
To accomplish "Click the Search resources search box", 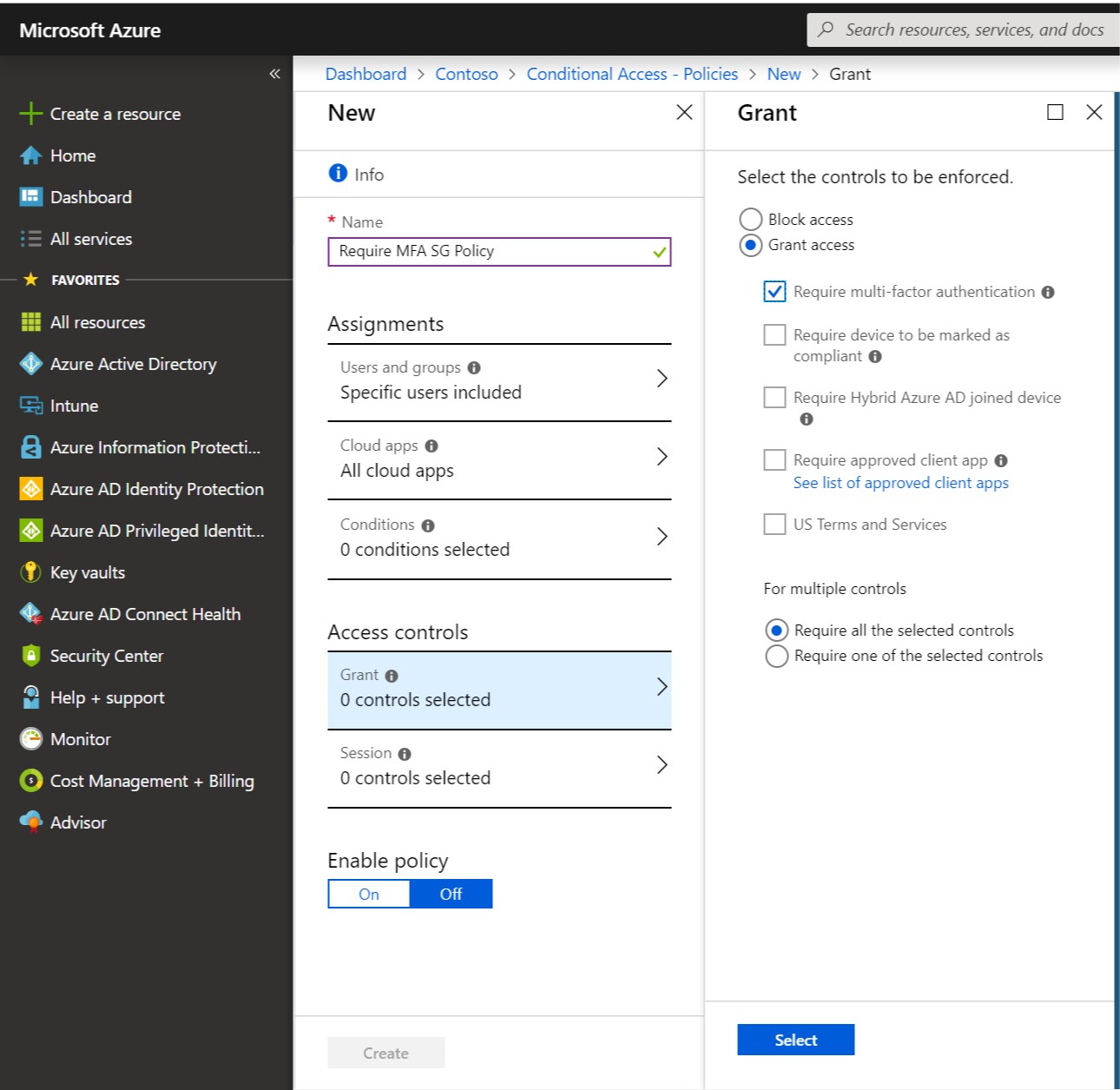I will [x=963, y=30].
